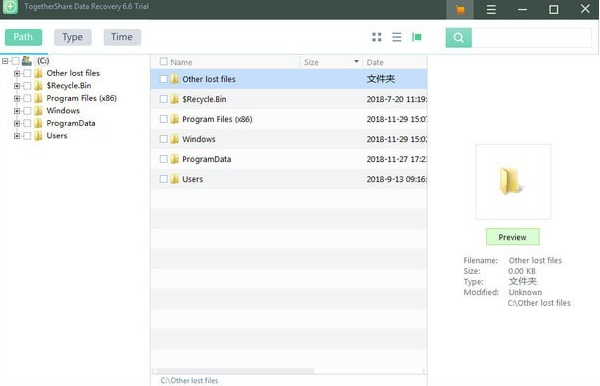Select the Type tab

click(73, 37)
